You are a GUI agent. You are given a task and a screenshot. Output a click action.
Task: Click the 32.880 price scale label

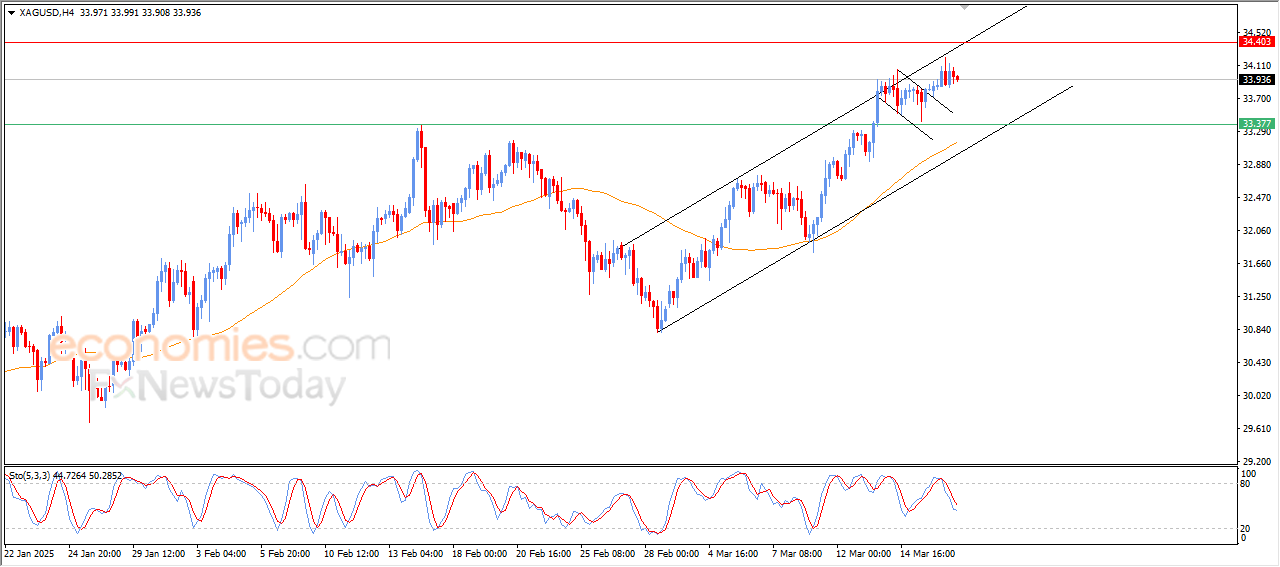pyautogui.click(x=1256, y=165)
